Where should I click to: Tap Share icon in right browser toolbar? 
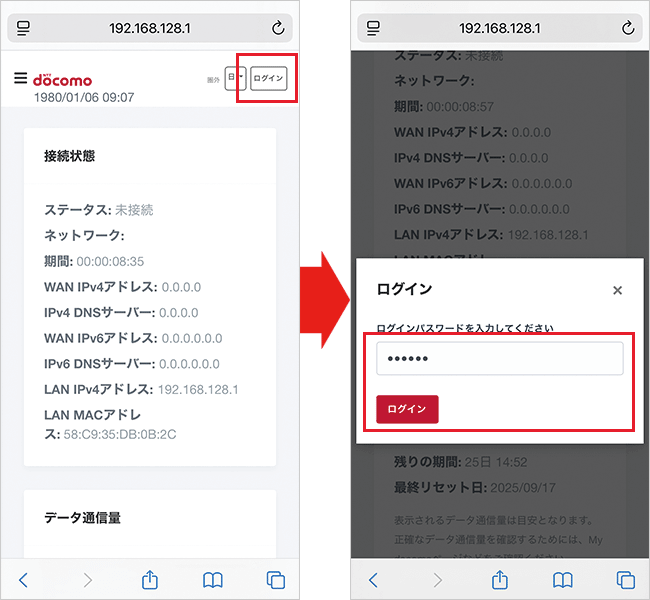[x=500, y=579]
